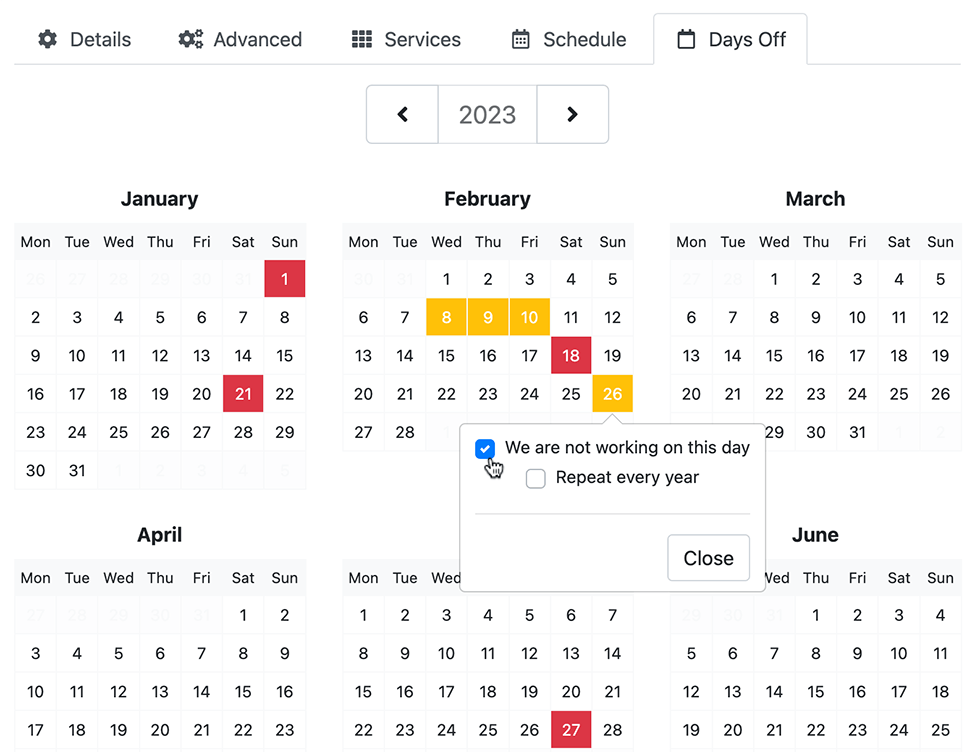Switch to the Advanced tab
980x752 pixels.
click(x=240, y=39)
